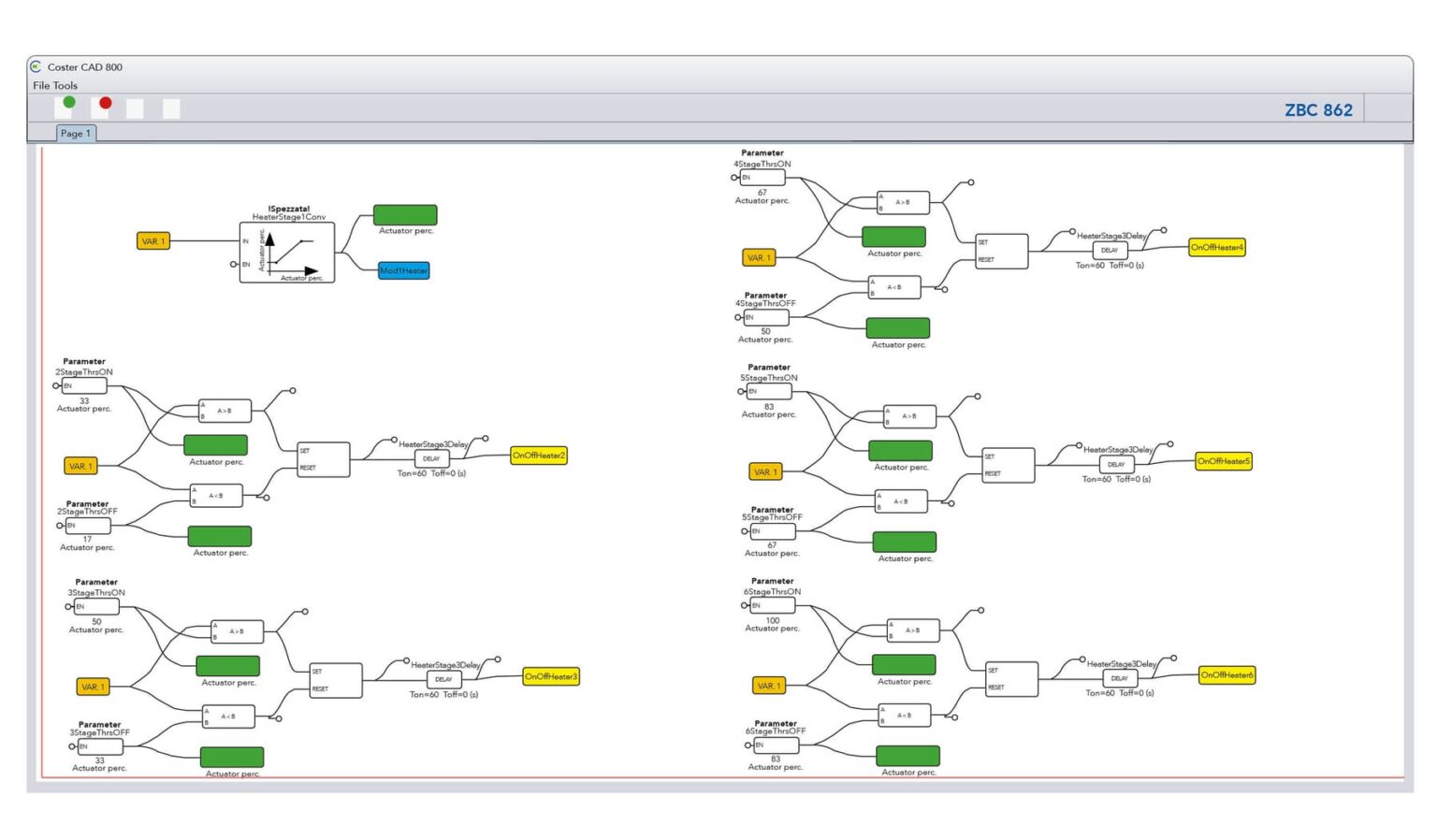Select the 3StageThrsOFF parameter block
This screenshot has height=840, width=1437.
(x=100, y=746)
